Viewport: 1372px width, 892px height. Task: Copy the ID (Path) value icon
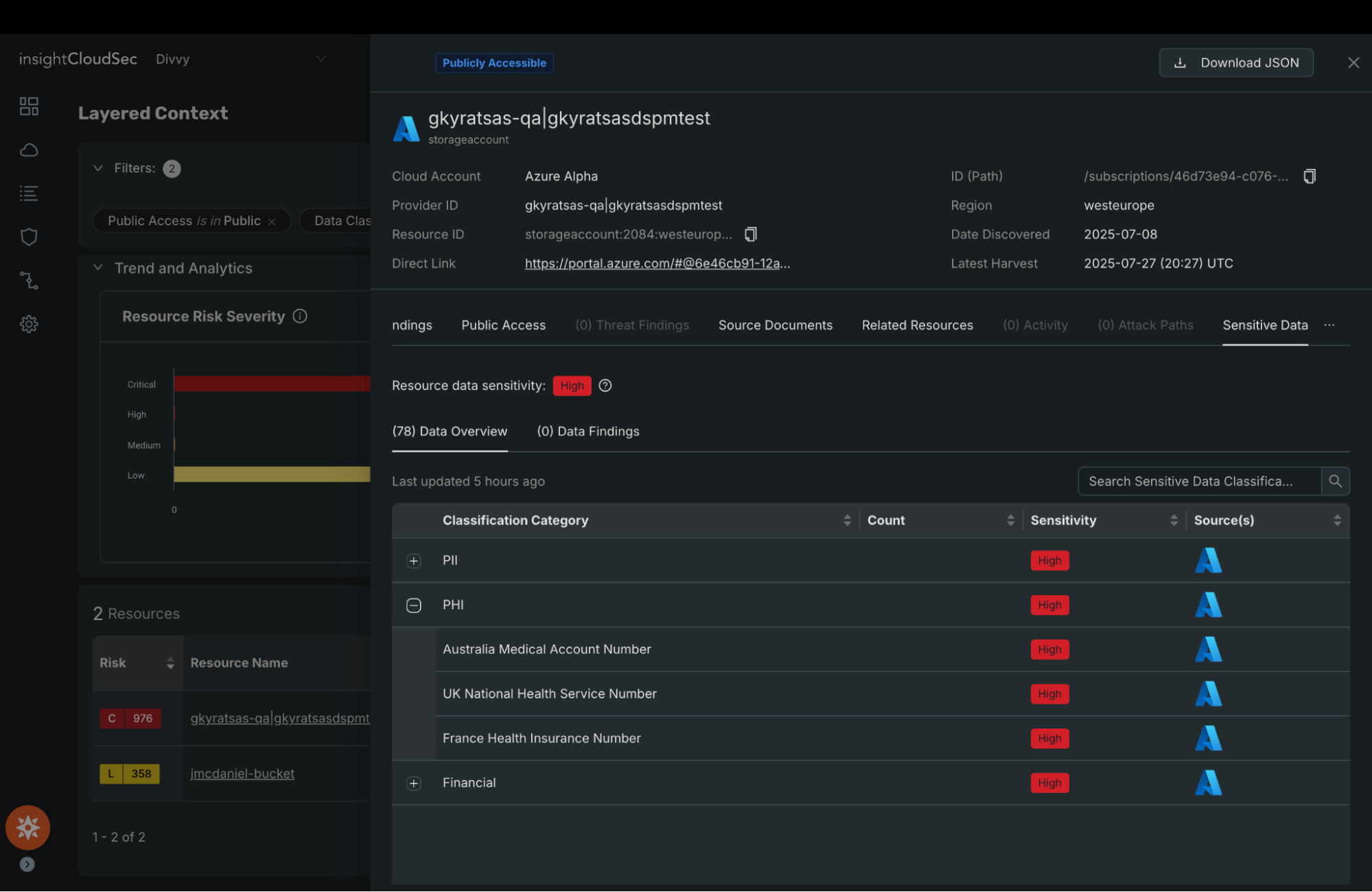tap(1309, 176)
